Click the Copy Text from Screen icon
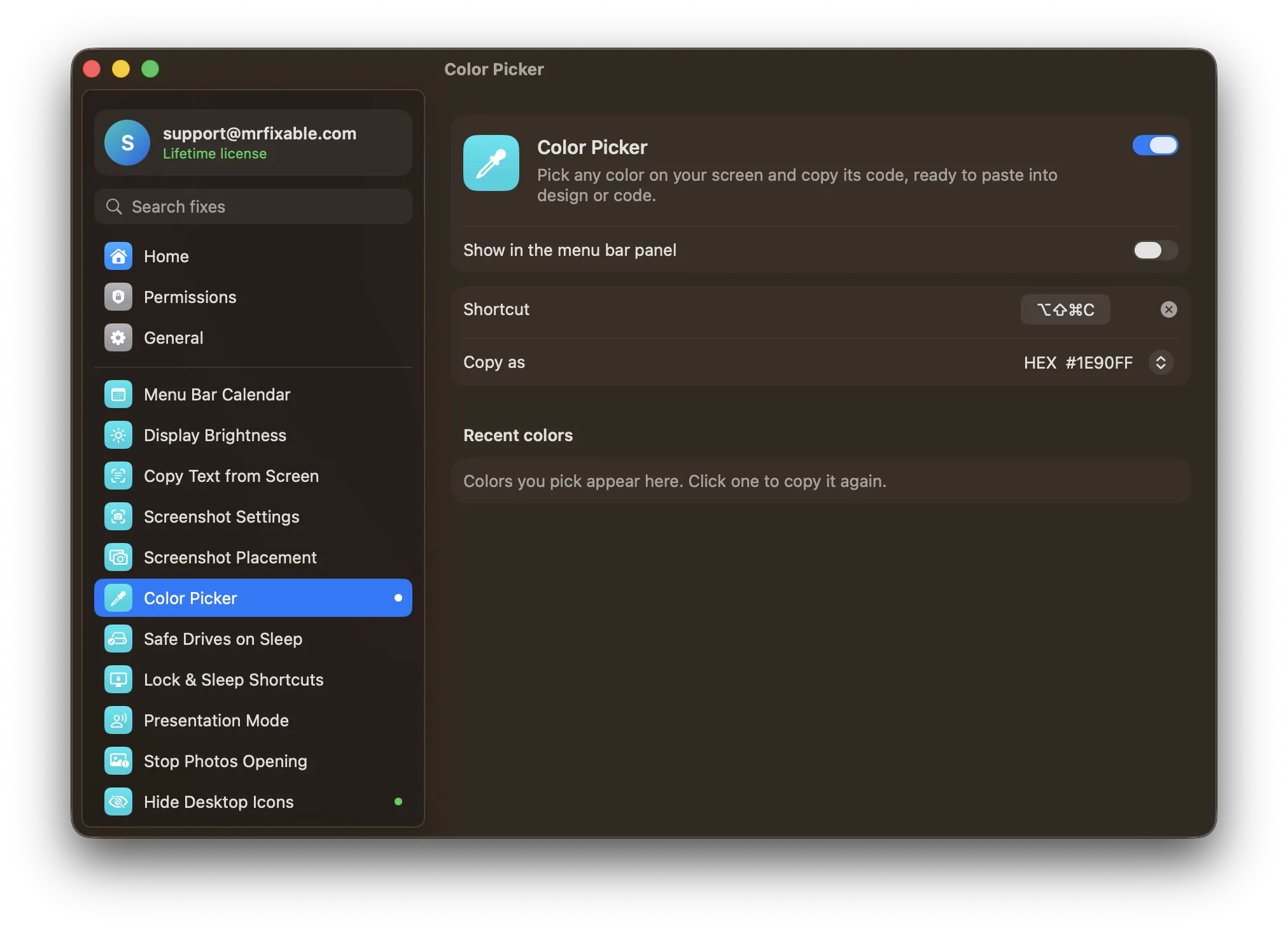Viewport: 1288px width, 932px height. coord(118,476)
